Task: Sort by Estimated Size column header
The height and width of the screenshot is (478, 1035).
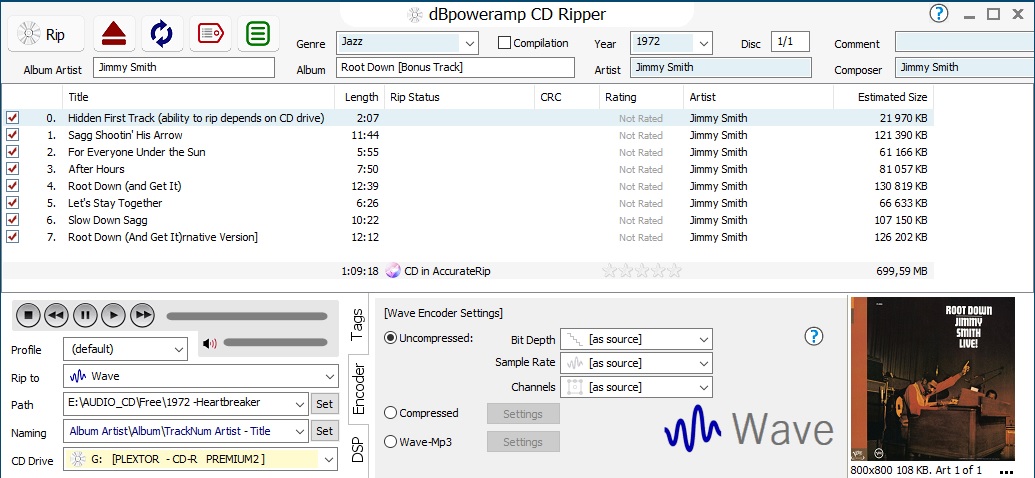Action: tap(883, 97)
